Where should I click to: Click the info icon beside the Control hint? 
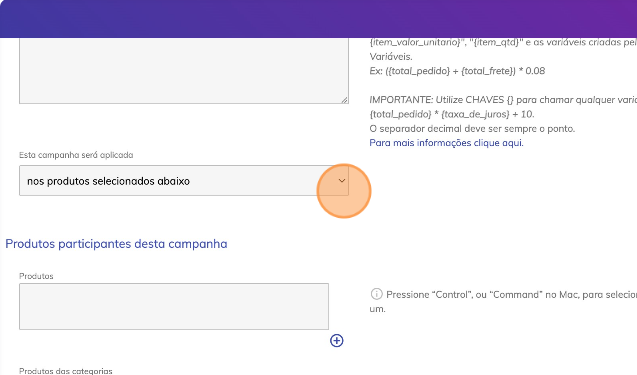376,294
